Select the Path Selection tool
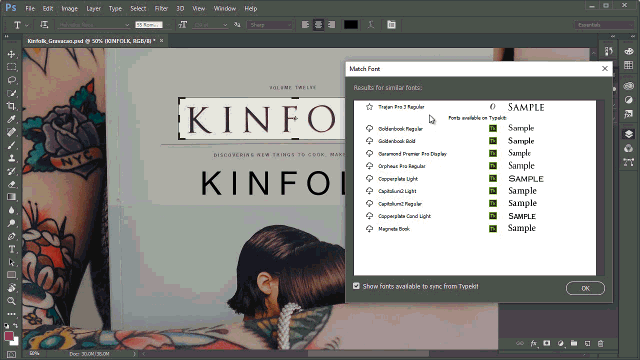640x360 pixels. point(11,262)
